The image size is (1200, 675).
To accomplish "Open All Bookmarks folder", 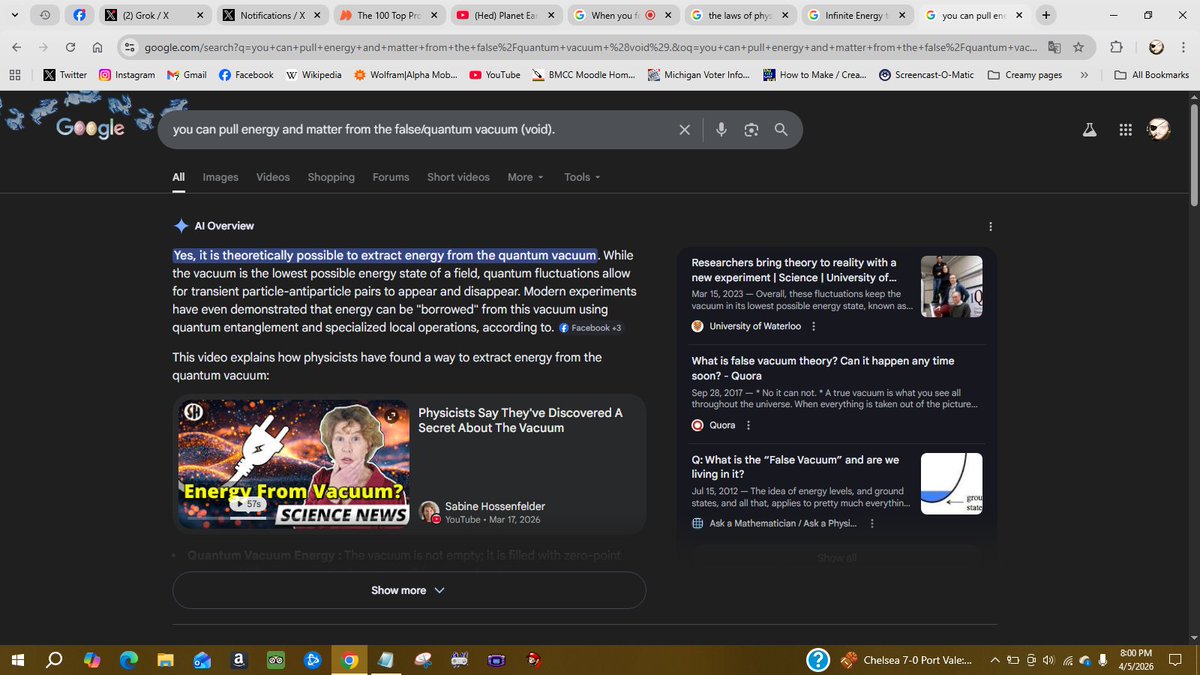I will coord(1152,75).
